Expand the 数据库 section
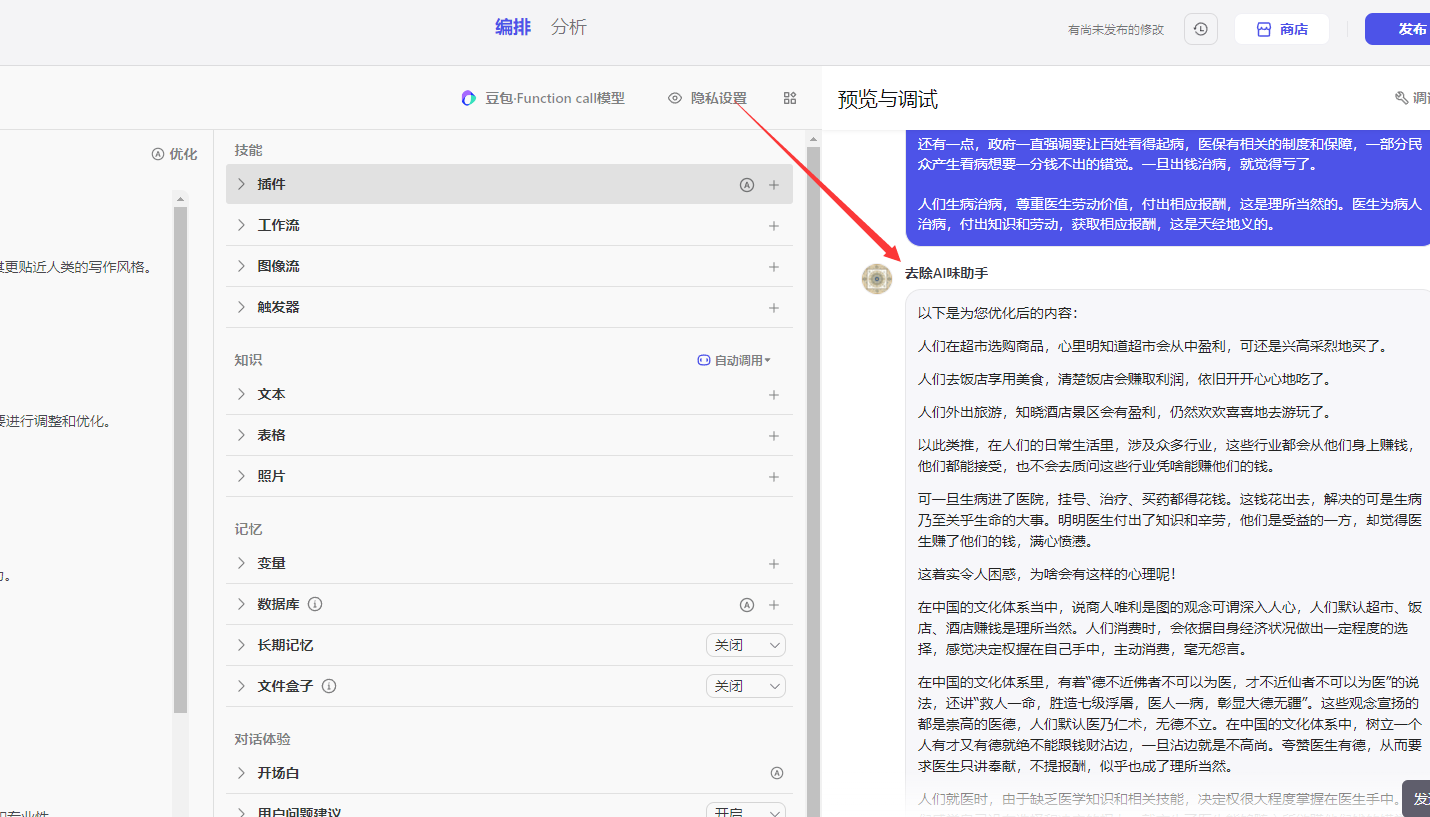 241,604
